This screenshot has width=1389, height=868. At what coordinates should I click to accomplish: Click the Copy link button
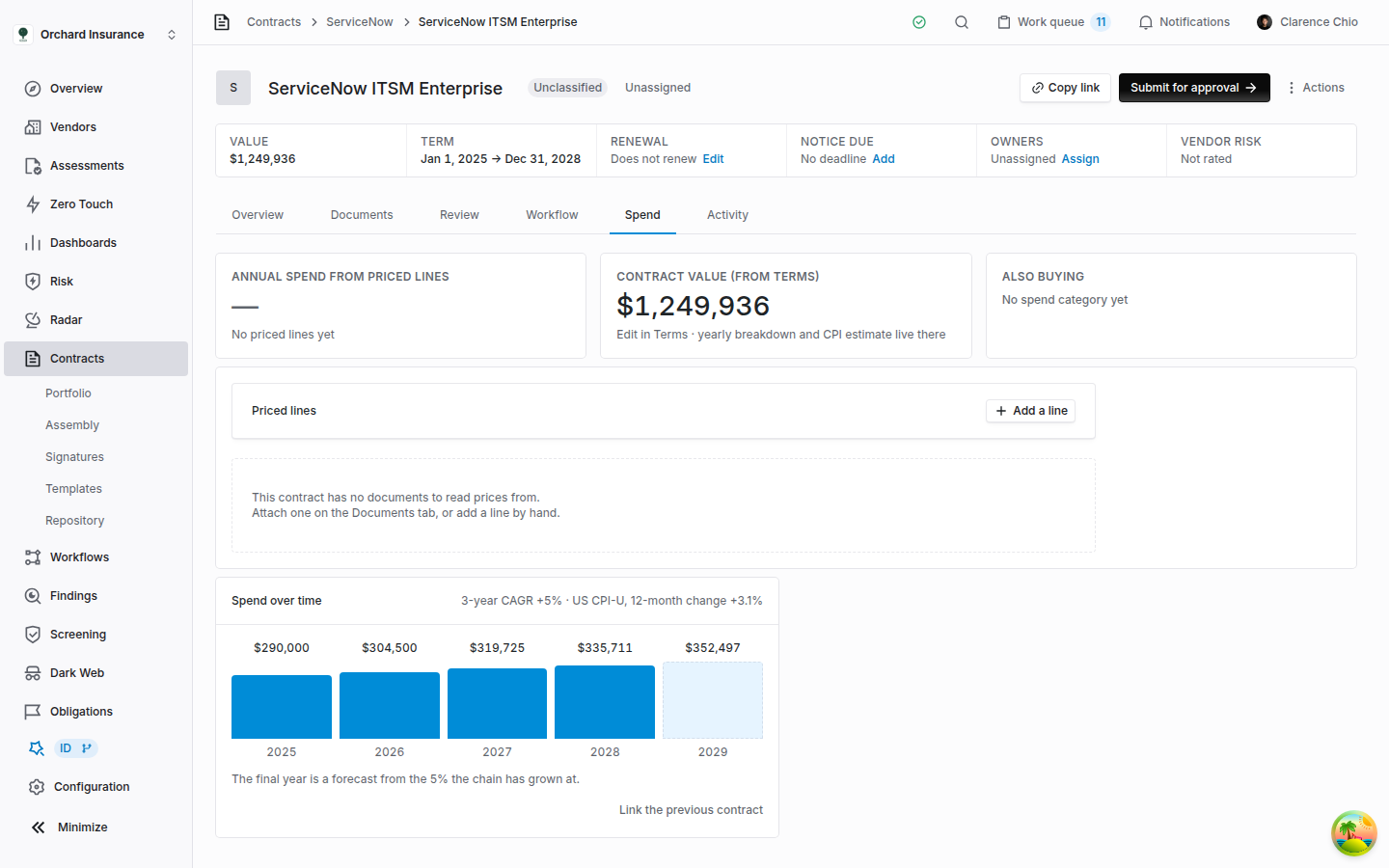pos(1066,88)
